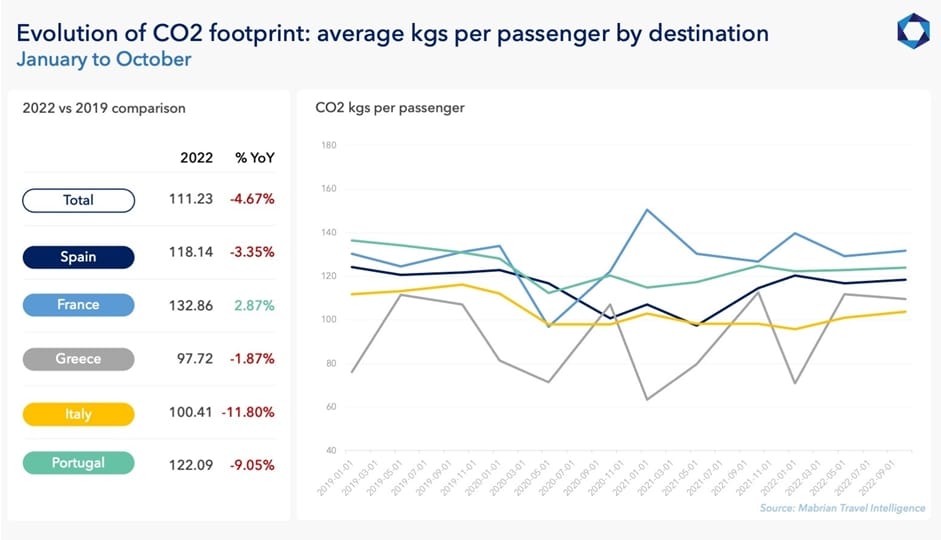Click the % YoY column header
The image size is (941, 540).
coord(254,158)
